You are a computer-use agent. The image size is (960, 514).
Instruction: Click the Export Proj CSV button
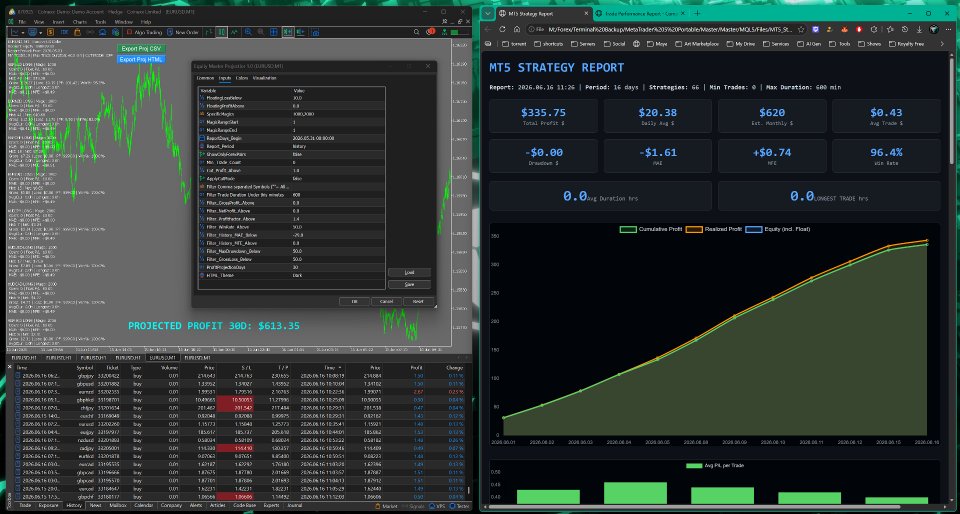click(141, 49)
